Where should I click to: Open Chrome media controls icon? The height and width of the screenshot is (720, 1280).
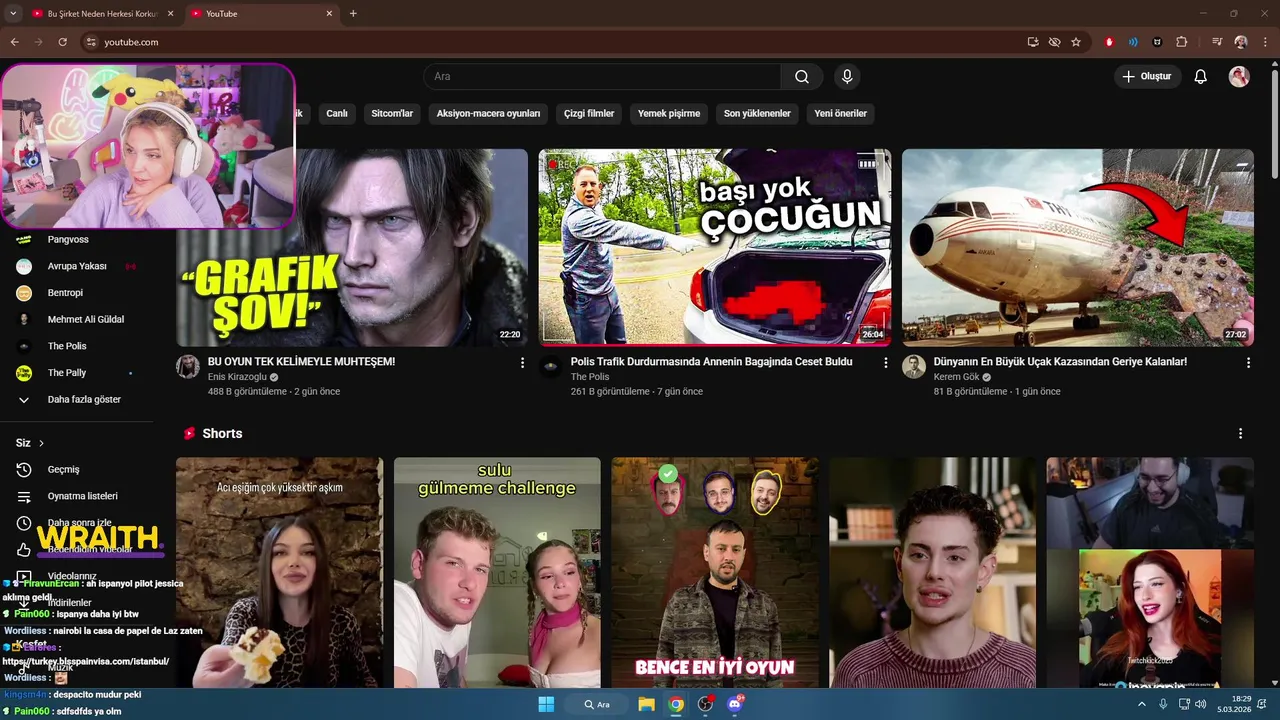(x=1217, y=42)
